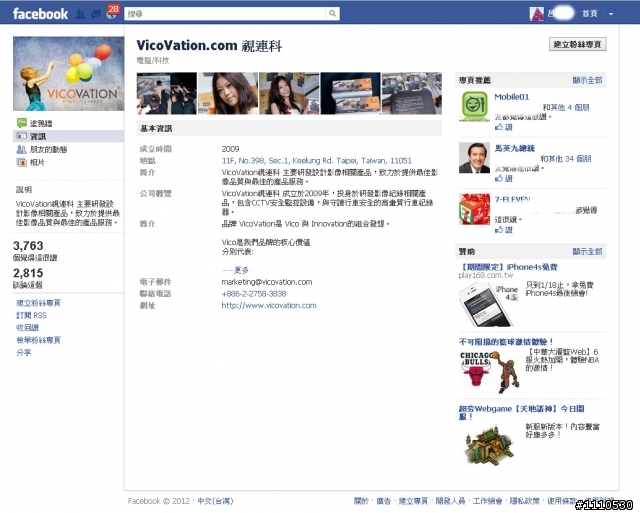Open the user profile avatar in top bar
Image resolution: width=640 pixels, height=513 pixels.
[x=537, y=14]
